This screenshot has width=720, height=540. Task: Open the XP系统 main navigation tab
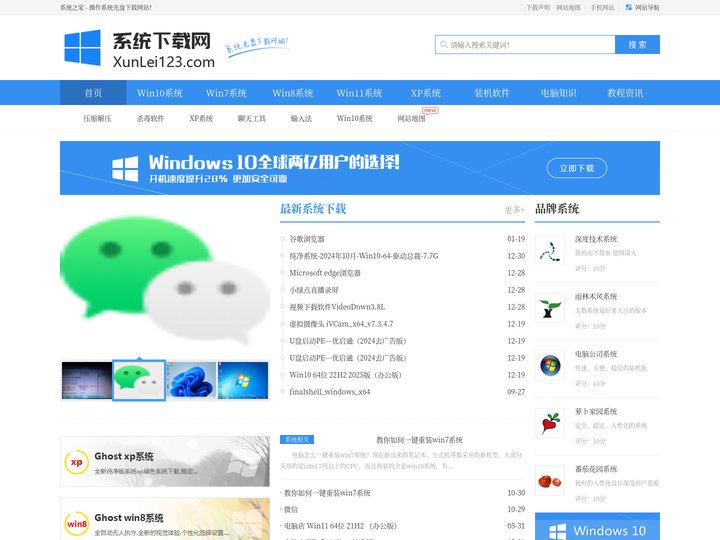coord(426,93)
